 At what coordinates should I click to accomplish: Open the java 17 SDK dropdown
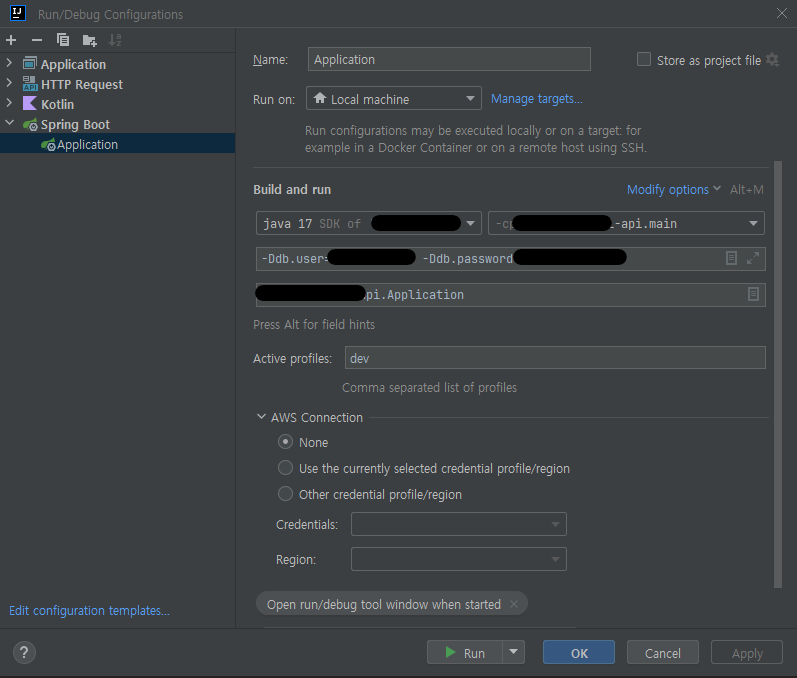pyautogui.click(x=369, y=223)
